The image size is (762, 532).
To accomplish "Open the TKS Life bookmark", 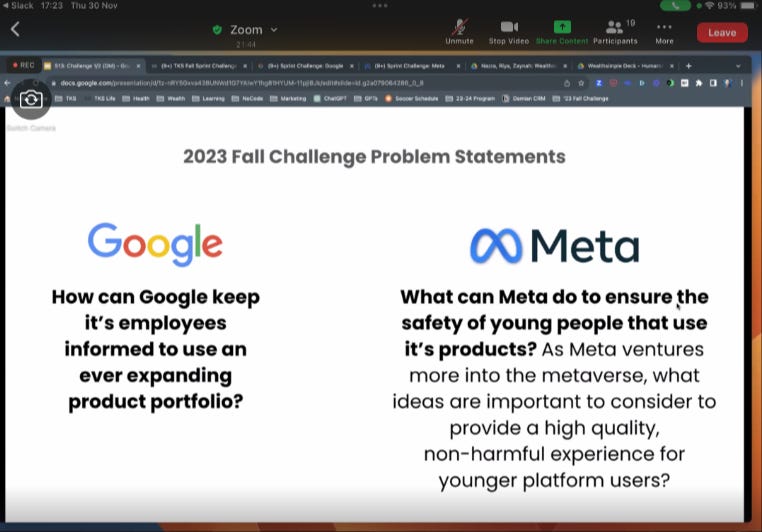I will [101, 99].
